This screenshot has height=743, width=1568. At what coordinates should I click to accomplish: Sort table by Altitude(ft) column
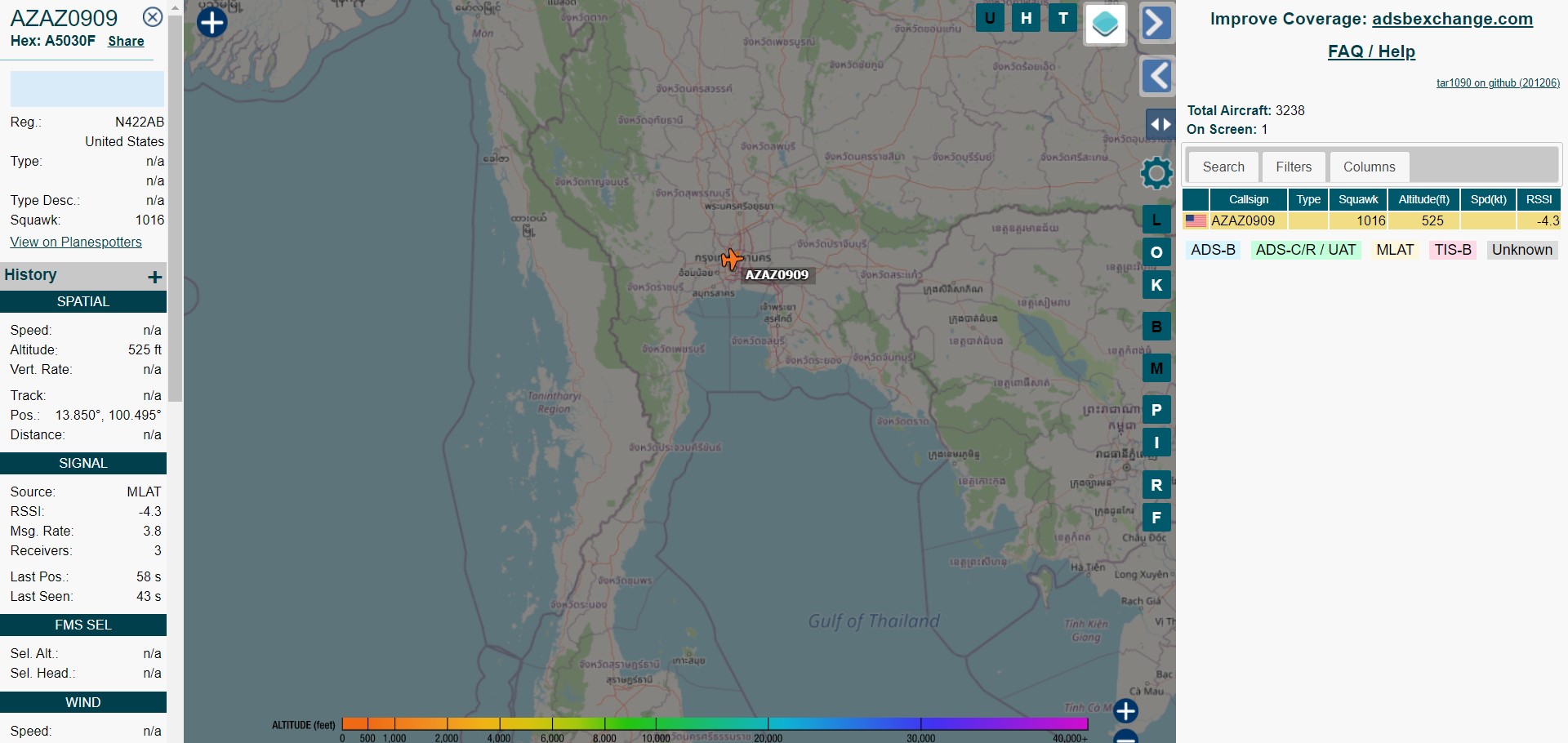tap(1423, 199)
